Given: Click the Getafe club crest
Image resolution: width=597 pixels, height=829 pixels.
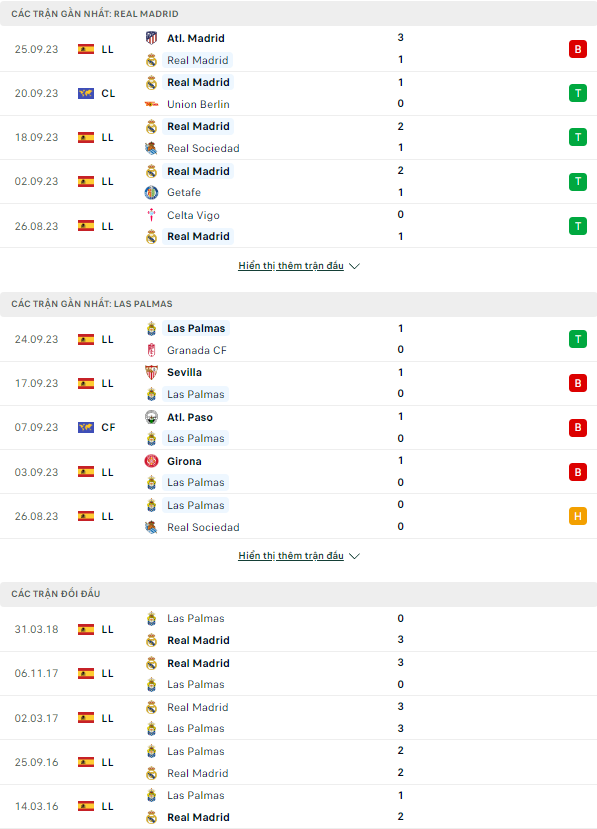Looking at the screenshot, I should point(151,192).
